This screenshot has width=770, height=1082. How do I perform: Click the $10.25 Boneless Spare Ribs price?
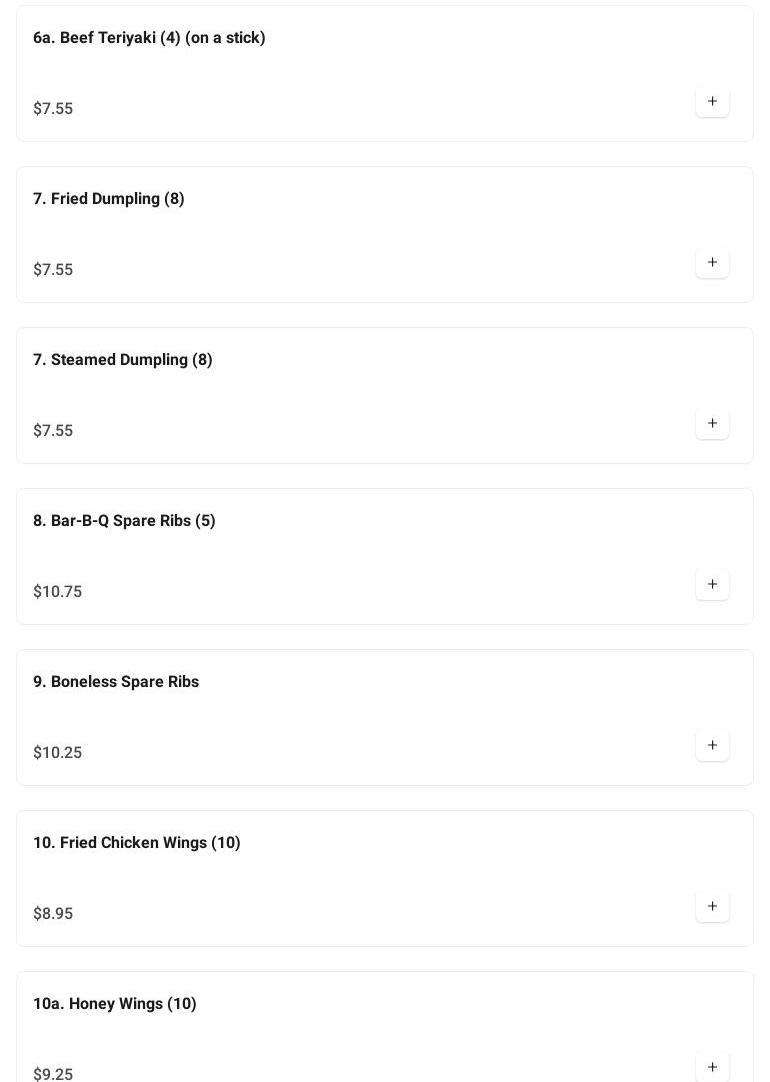(x=58, y=753)
